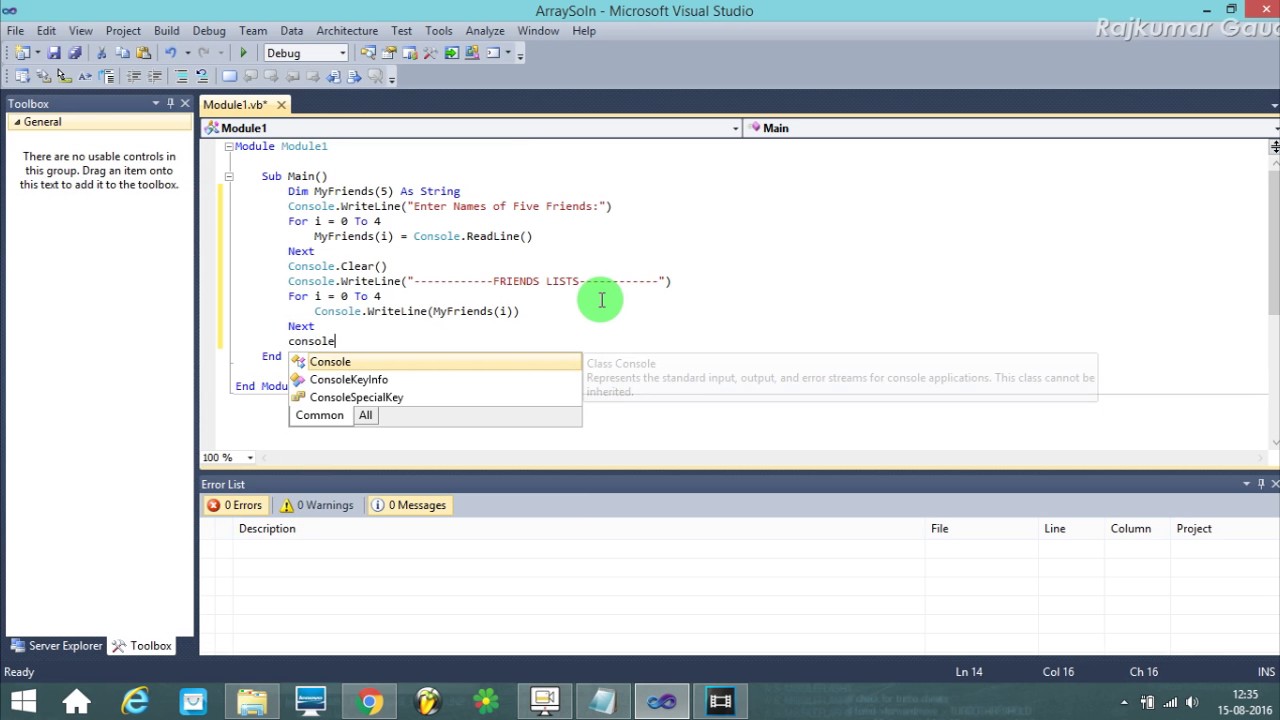Open the Build menu

(167, 31)
